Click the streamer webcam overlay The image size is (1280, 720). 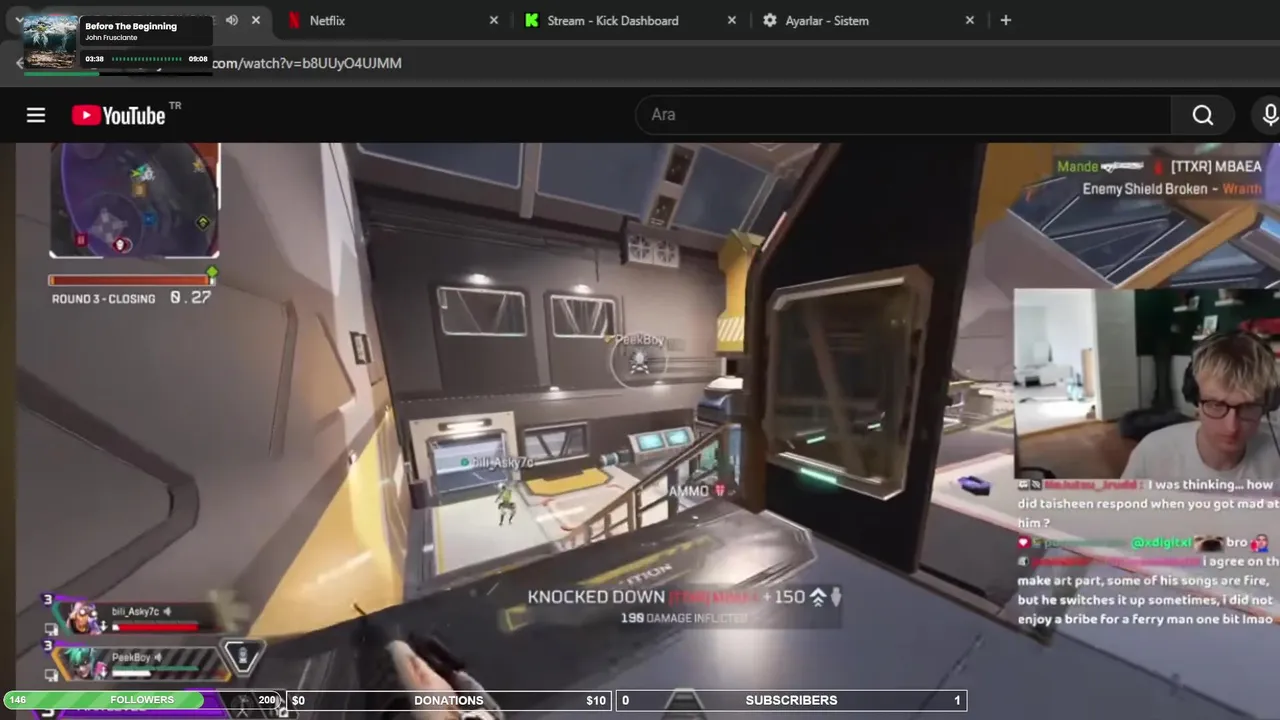point(1147,383)
